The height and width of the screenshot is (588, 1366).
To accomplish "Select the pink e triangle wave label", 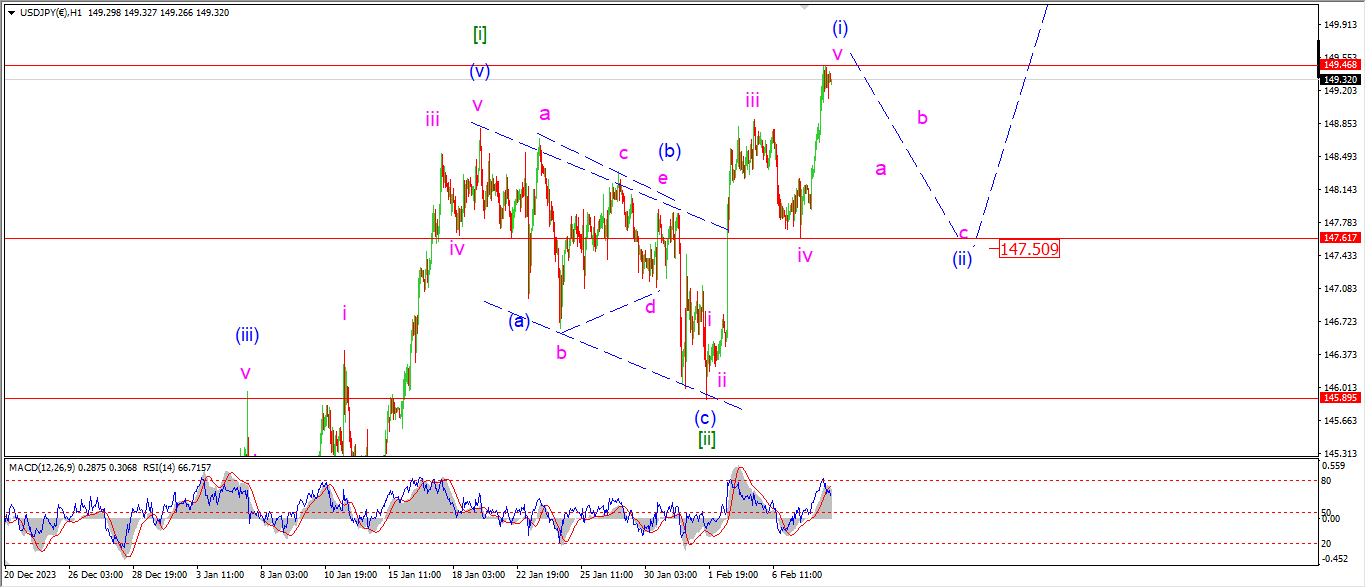I will click(x=662, y=178).
